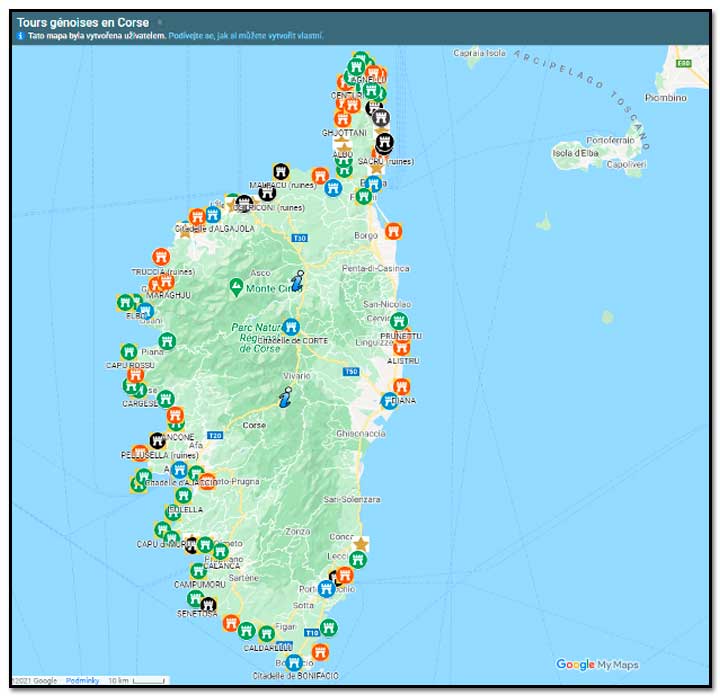The height and width of the screenshot is (696, 720).
Task: Click the green tower marker right of CARGESE
Action: point(165,399)
